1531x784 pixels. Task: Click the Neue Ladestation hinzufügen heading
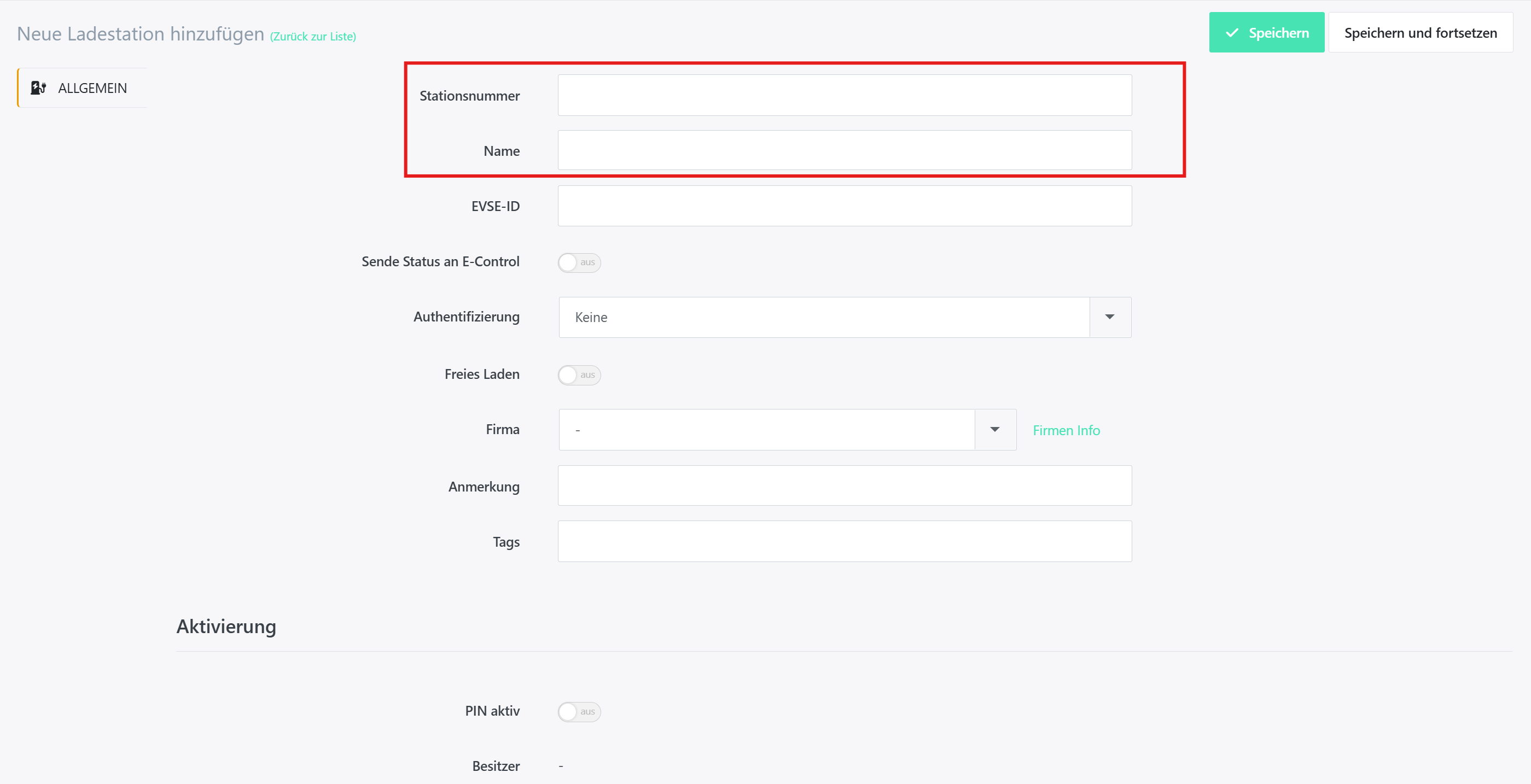click(140, 34)
